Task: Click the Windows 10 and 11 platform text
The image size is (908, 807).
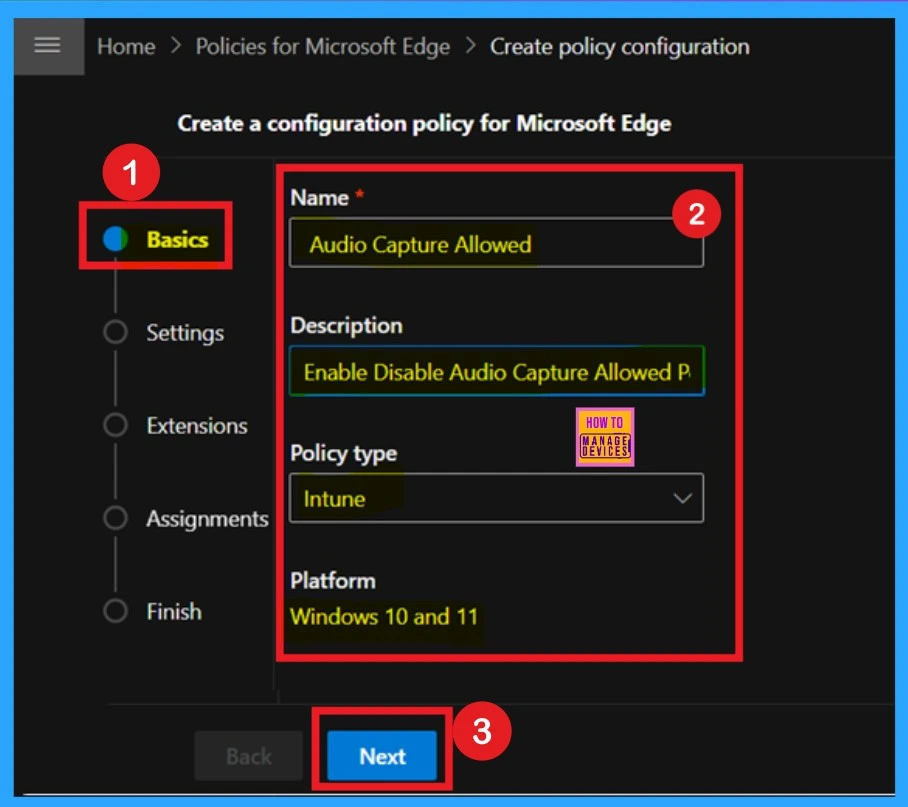Action: point(384,617)
